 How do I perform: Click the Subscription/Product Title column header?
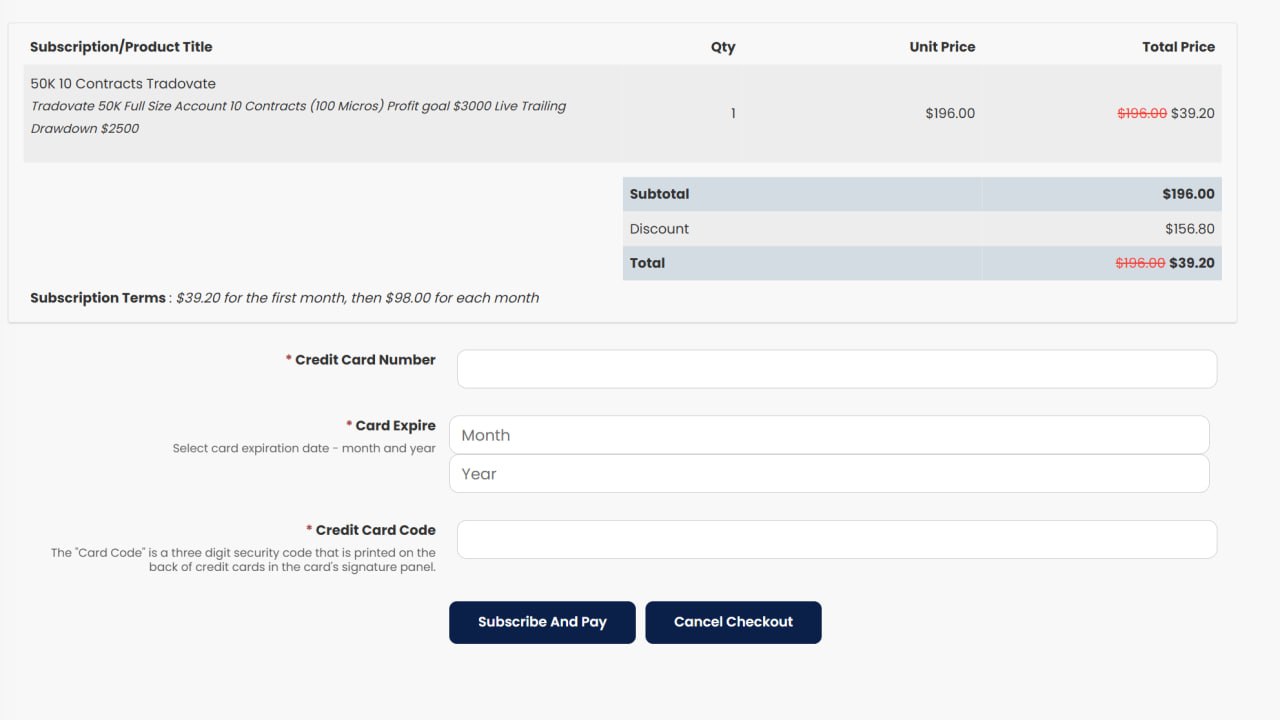[x=121, y=46]
